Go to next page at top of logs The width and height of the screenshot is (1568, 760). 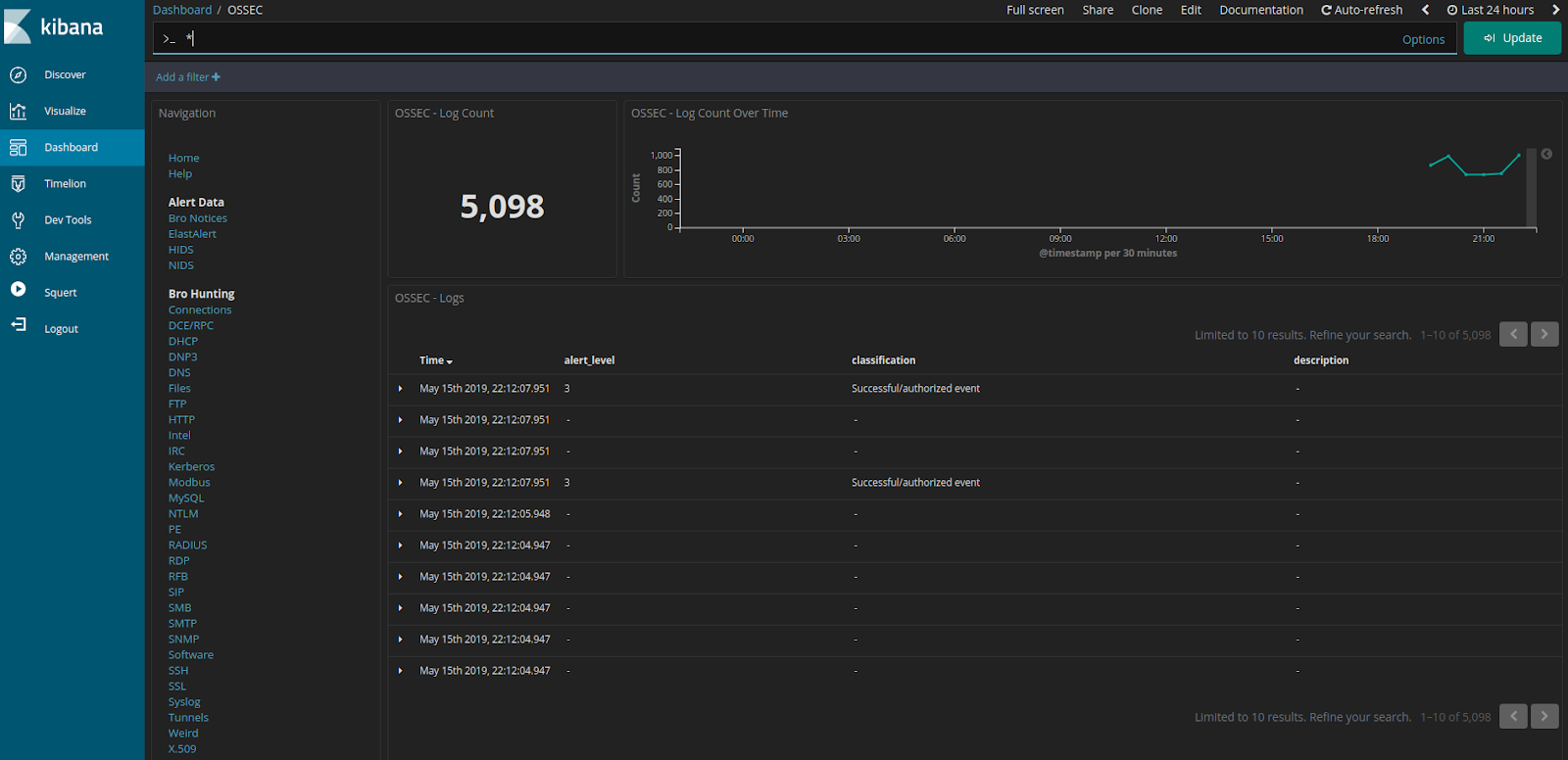point(1544,334)
